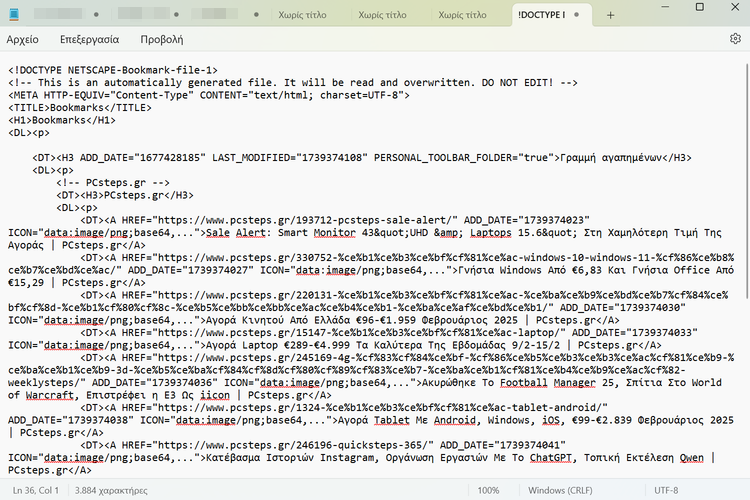Click the text 'Κατέβασμα Ιστοριών Instagram'
The image size is (750, 500).
(x=290, y=457)
